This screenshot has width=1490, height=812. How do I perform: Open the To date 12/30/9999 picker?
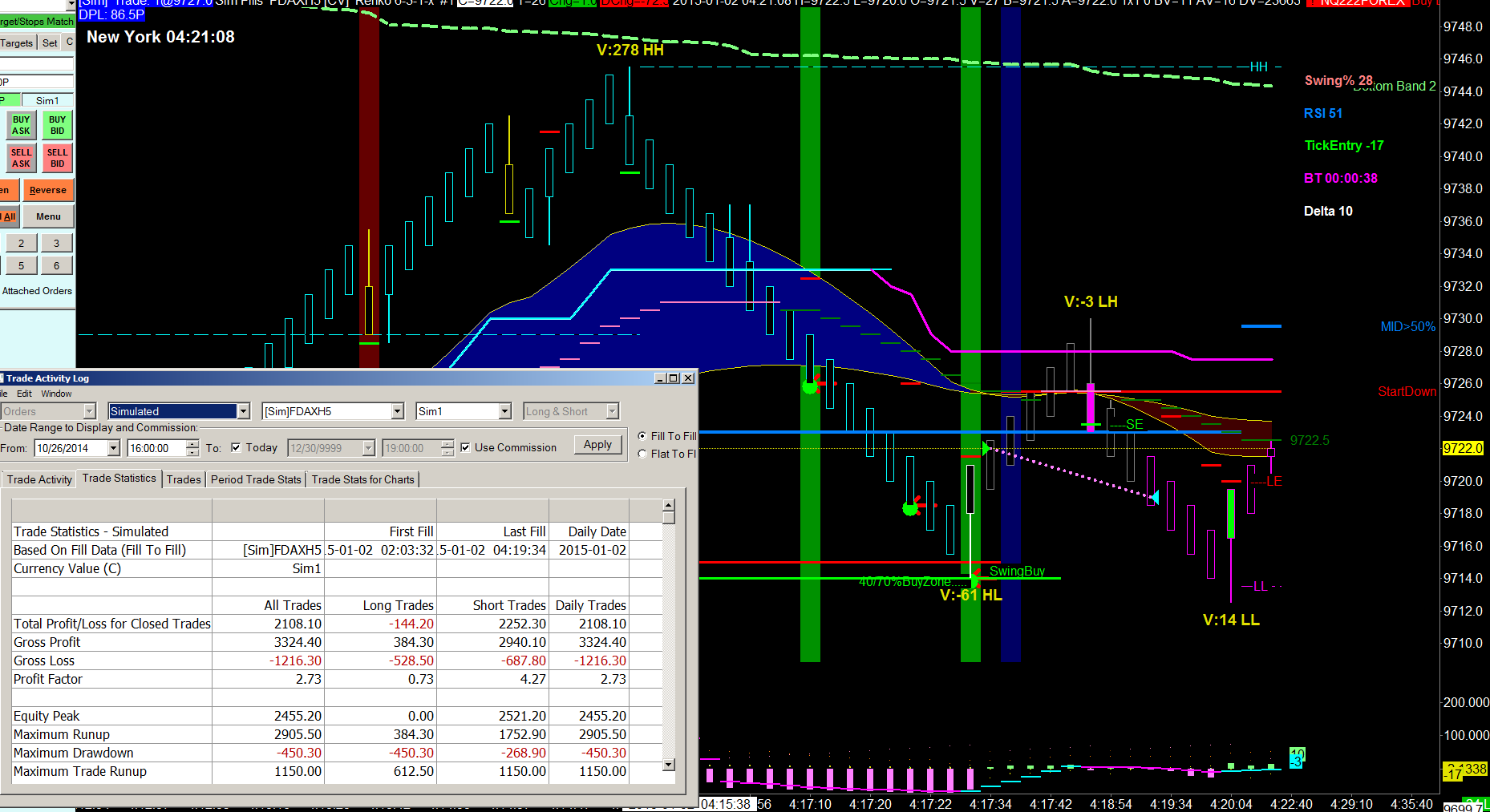[368, 448]
